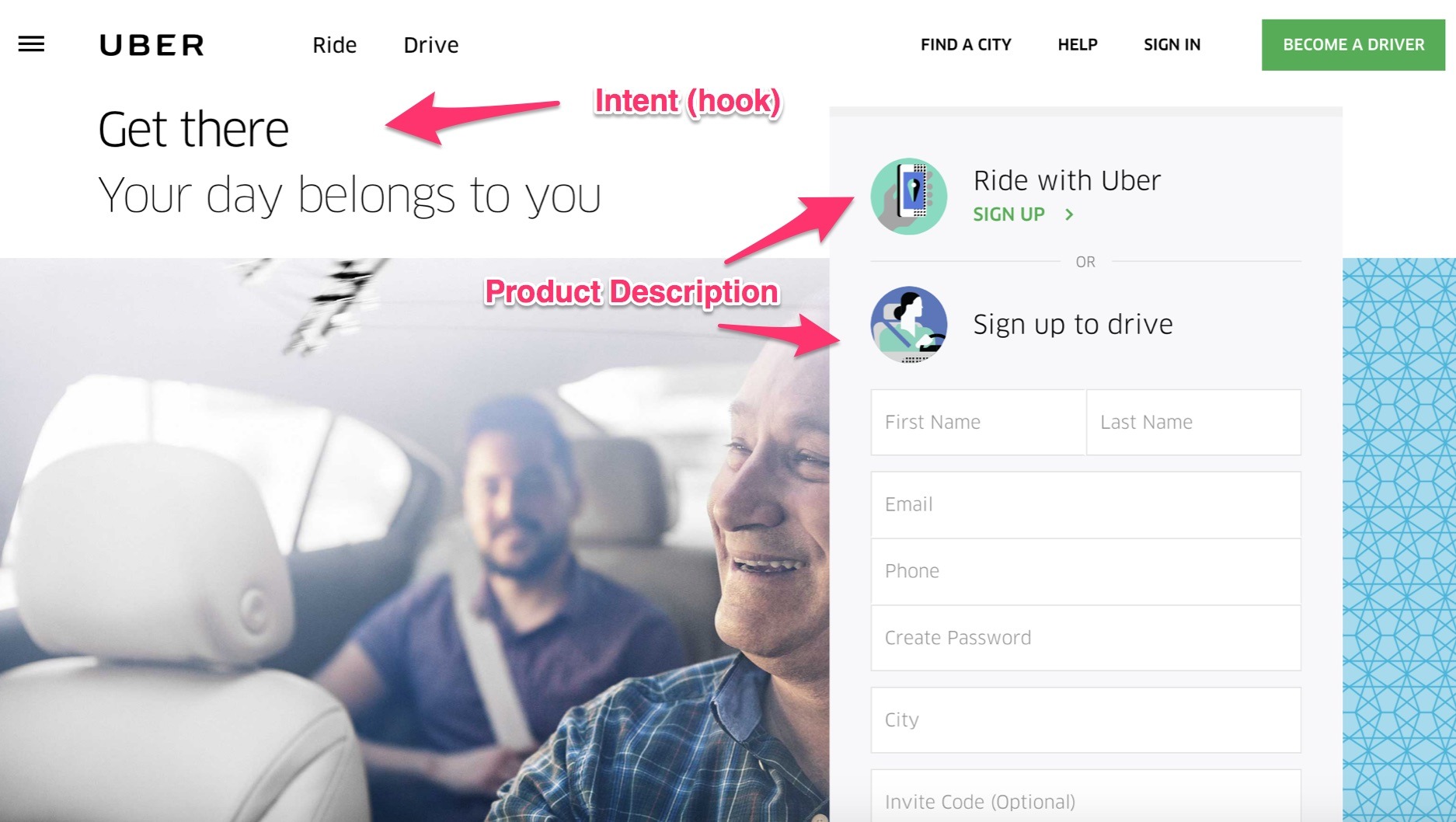Click the green chevron beside Sign Up
The width and height of the screenshot is (1456, 822).
click(x=1069, y=214)
